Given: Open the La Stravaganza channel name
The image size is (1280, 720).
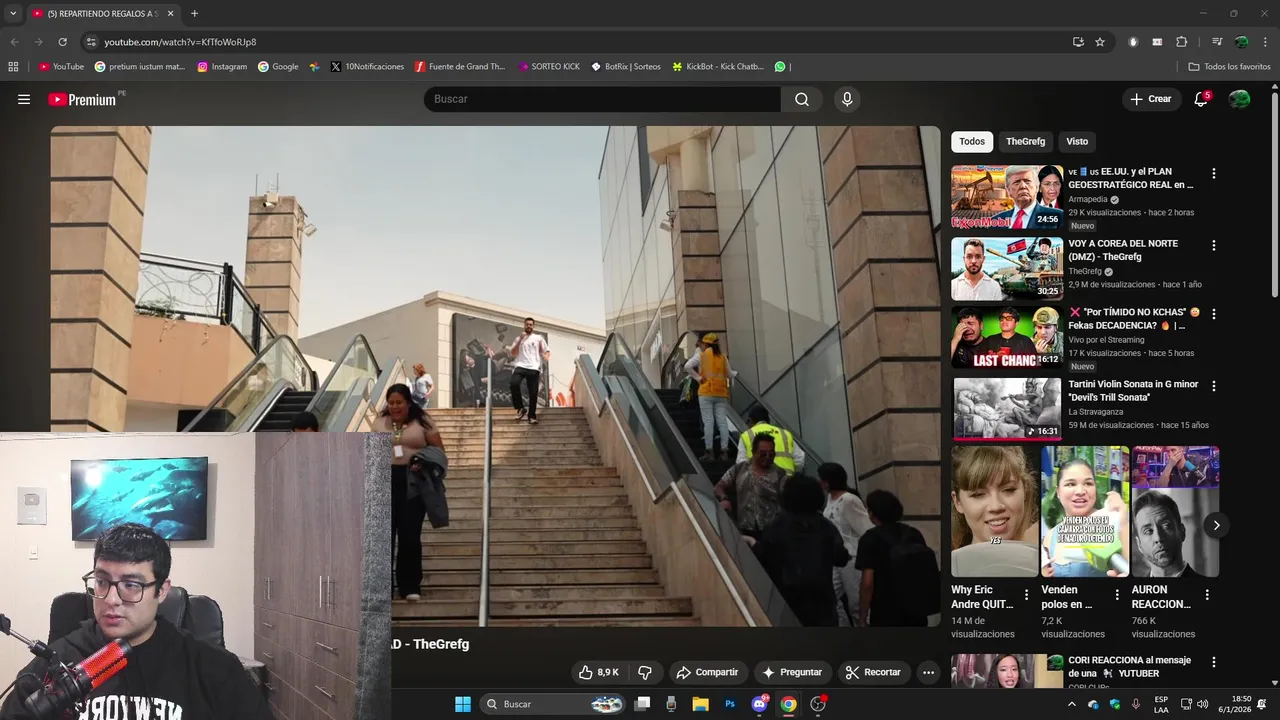Looking at the screenshot, I should coord(1098,412).
